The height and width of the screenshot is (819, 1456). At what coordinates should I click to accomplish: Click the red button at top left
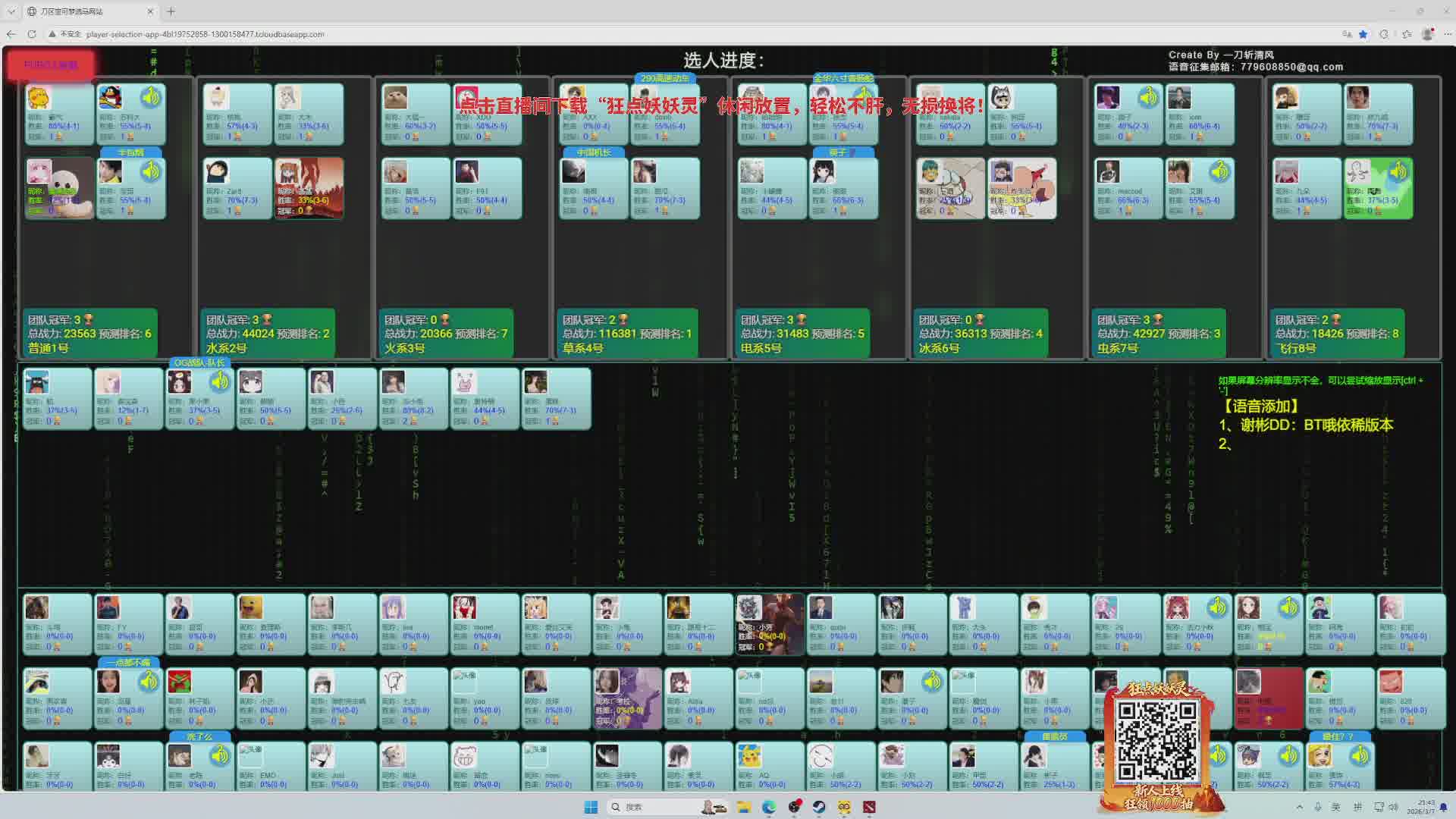click(51, 65)
